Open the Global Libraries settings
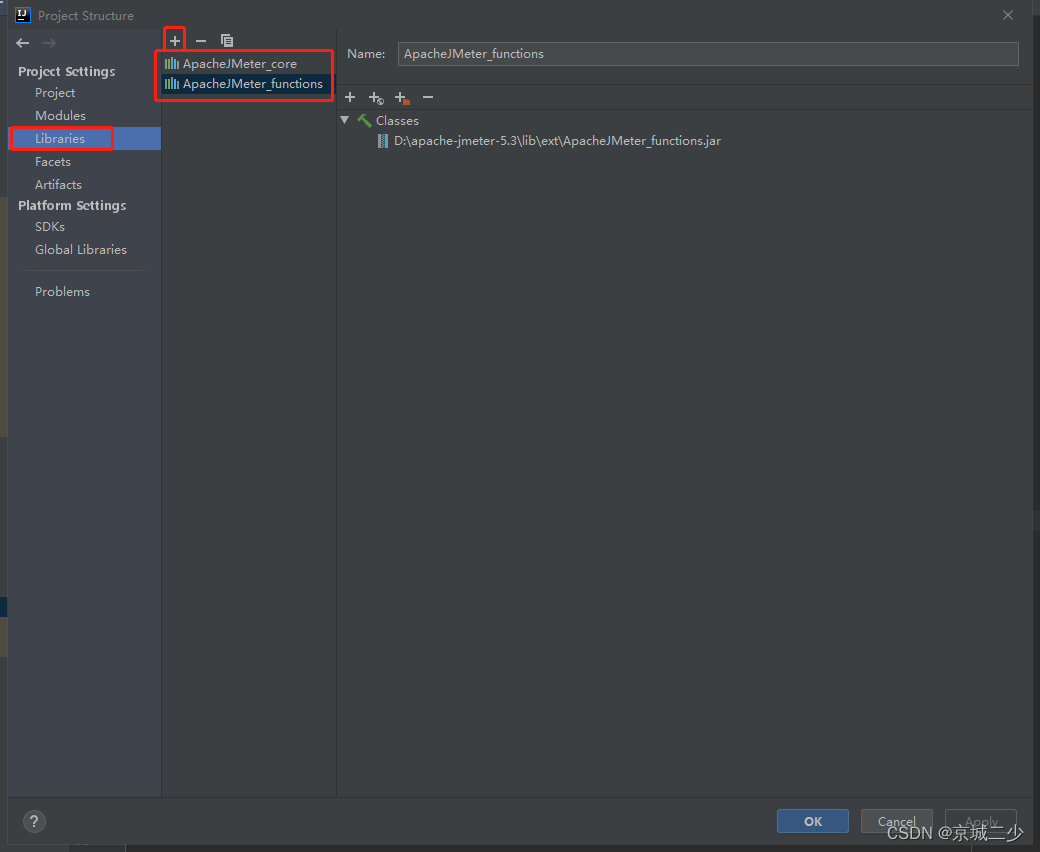Screen dimensions: 1040x852 point(81,249)
